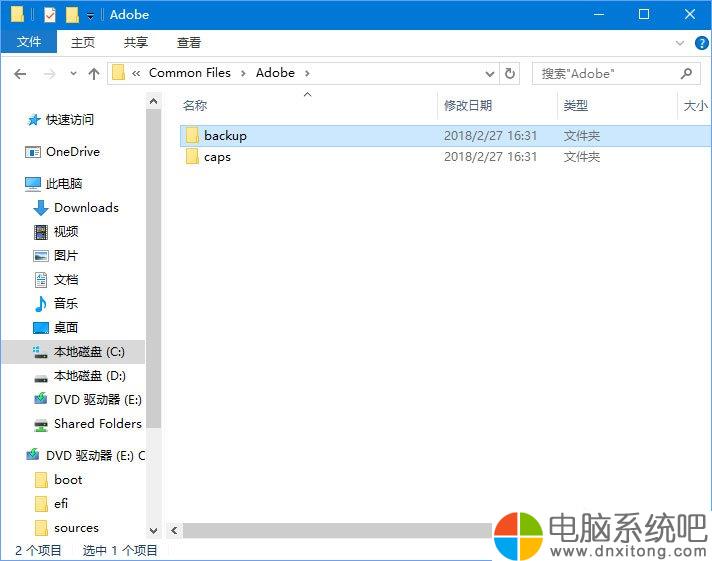The width and height of the screenshot is (712, 561).
Task: Click the 本地磁盘 (D:) drive icon
Action: click(41, 378)
